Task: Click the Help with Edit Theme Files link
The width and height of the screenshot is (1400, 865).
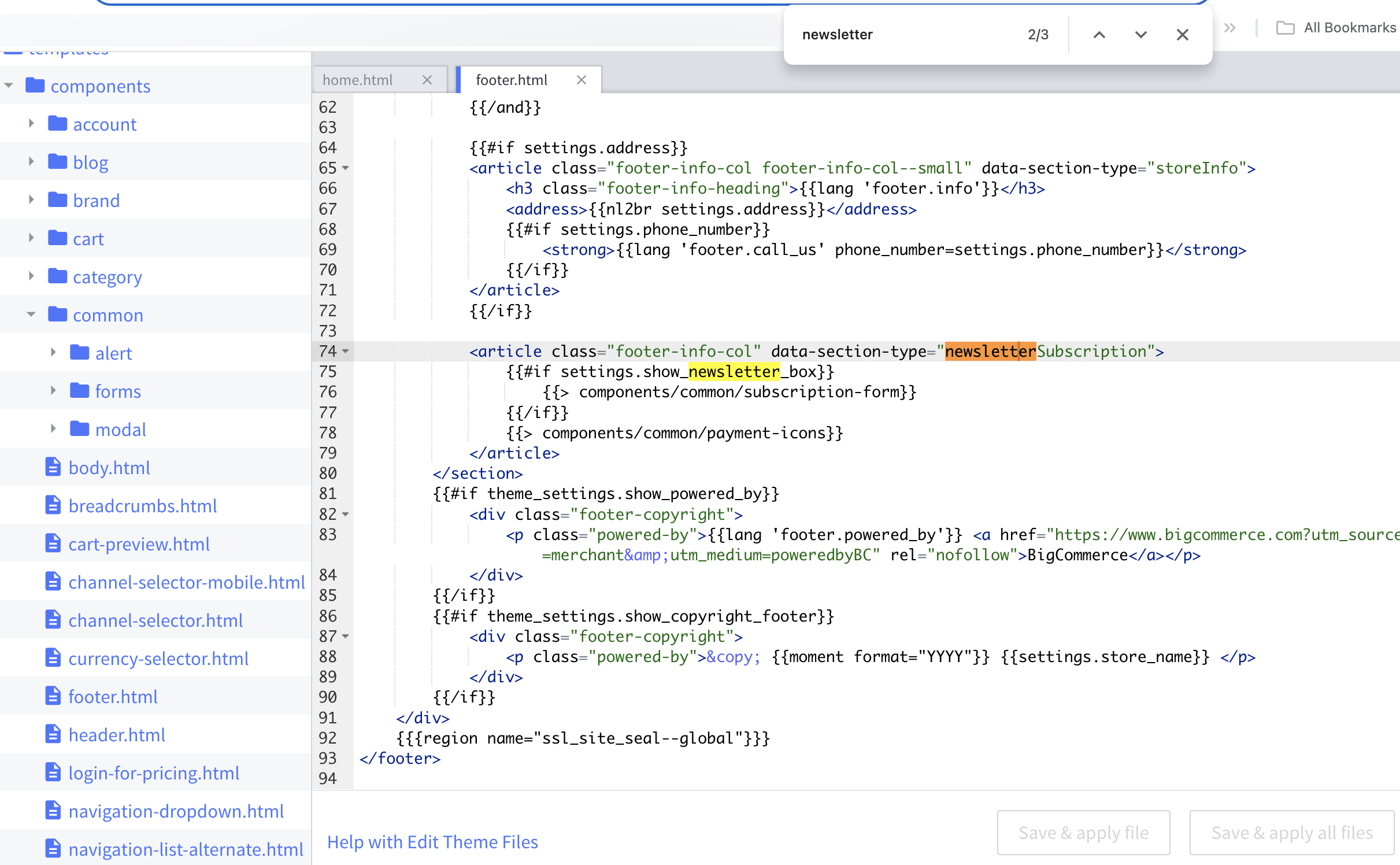Action: (x=432, y=841)
